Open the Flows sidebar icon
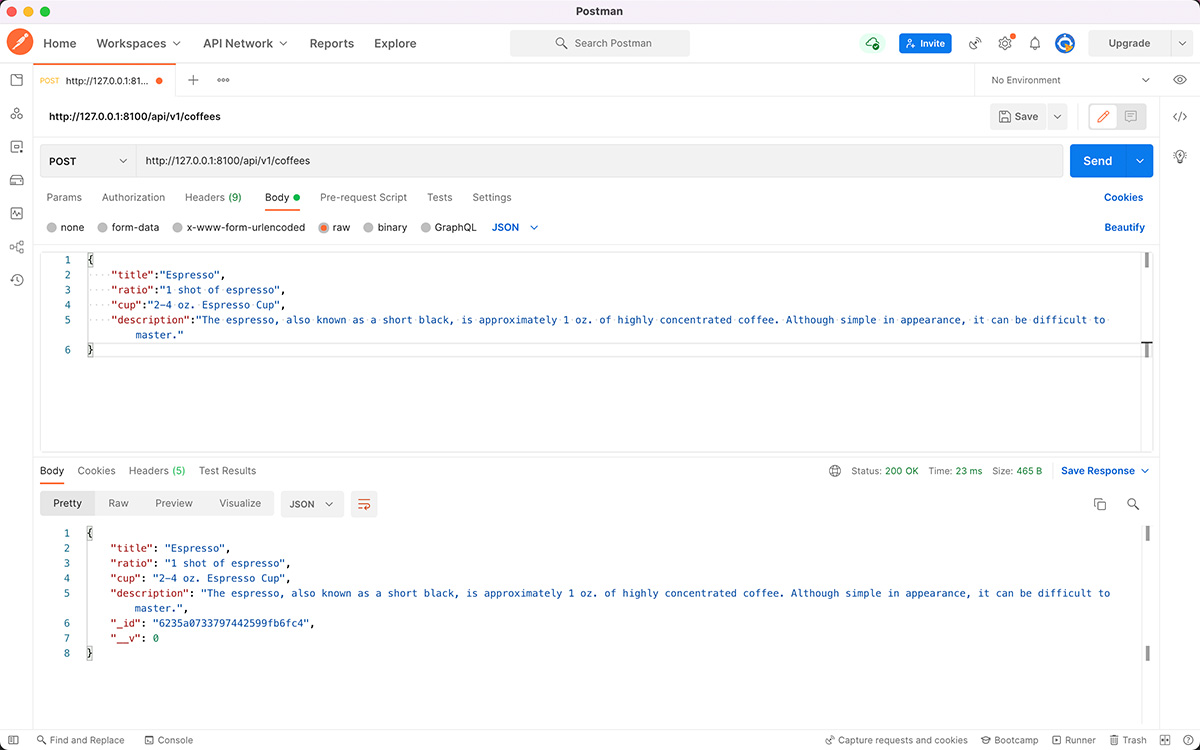The width and height of the screenshot is (1200, 750). tap(16, 247)
